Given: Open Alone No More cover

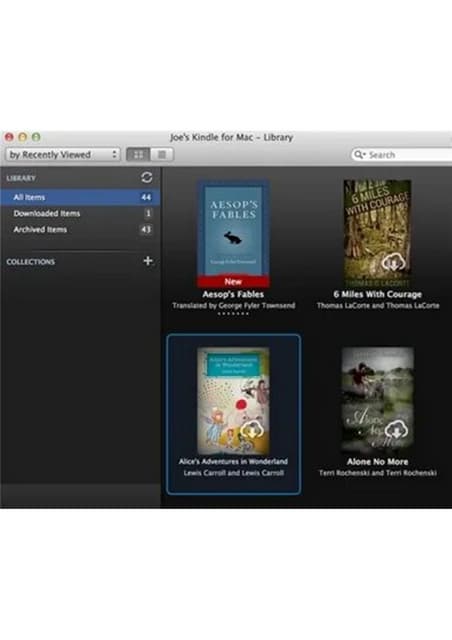Looking at the screenshot, I should point(377,400).
